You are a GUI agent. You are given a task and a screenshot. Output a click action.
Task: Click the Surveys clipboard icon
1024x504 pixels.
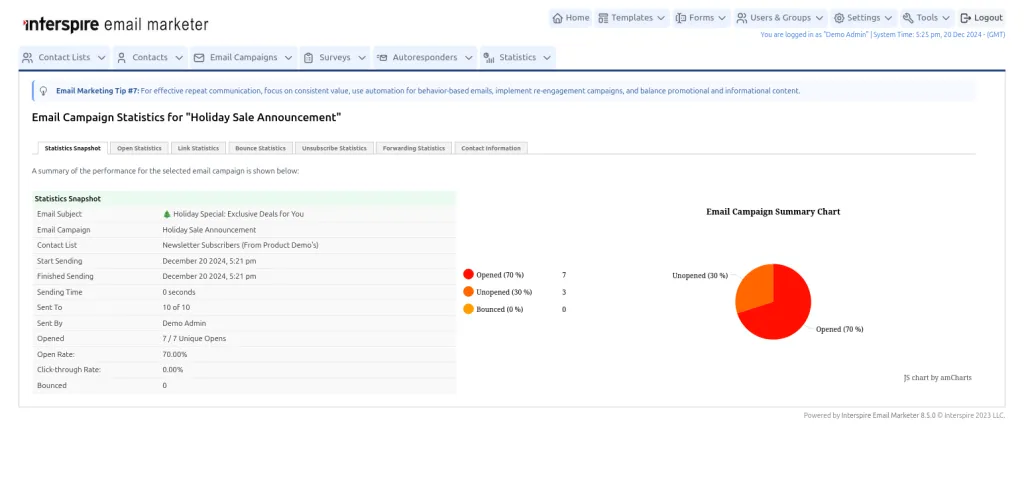pyautogui.click(x=309, y=57)
